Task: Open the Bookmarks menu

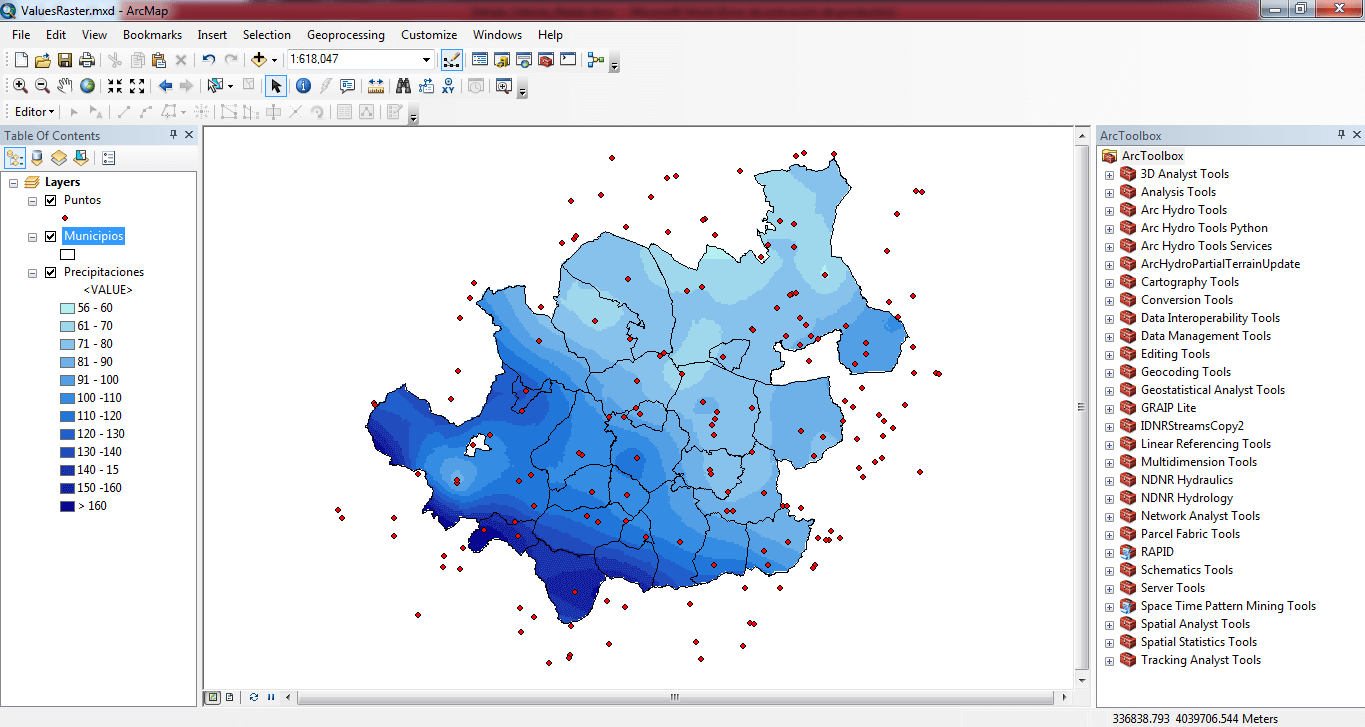Action: coord(152,35)
